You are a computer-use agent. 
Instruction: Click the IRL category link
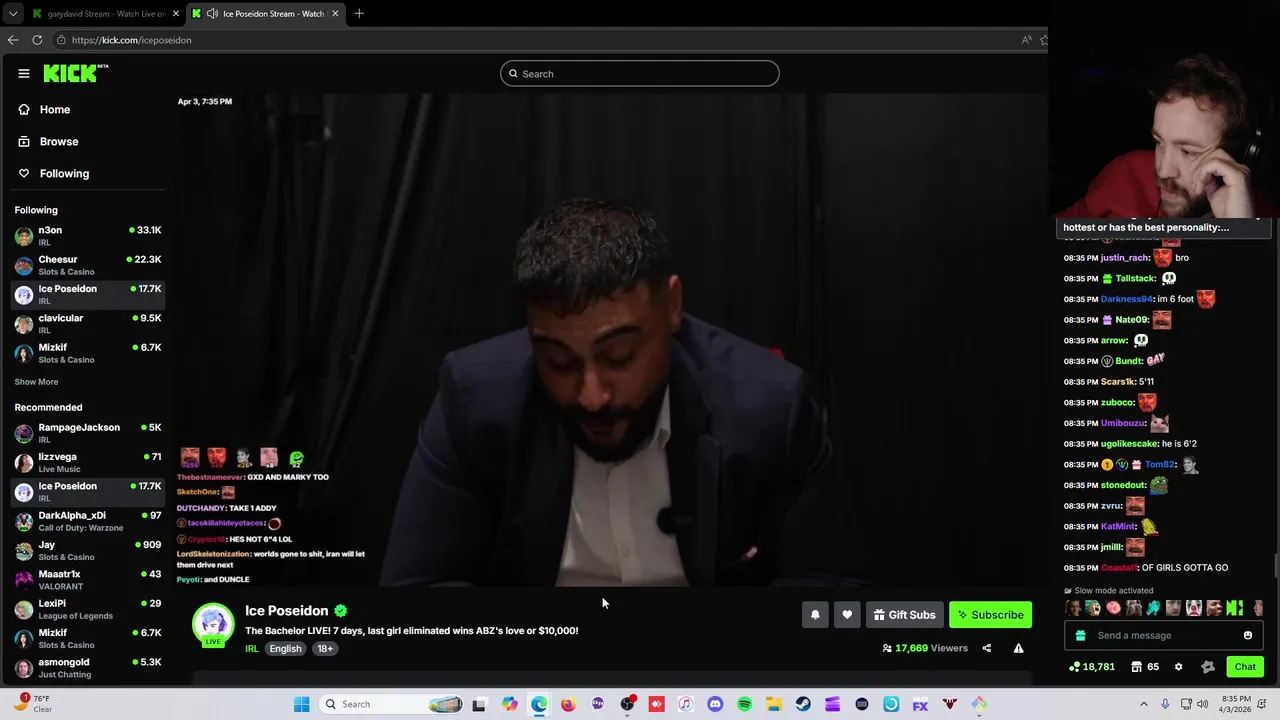click(x=252, y=649)
